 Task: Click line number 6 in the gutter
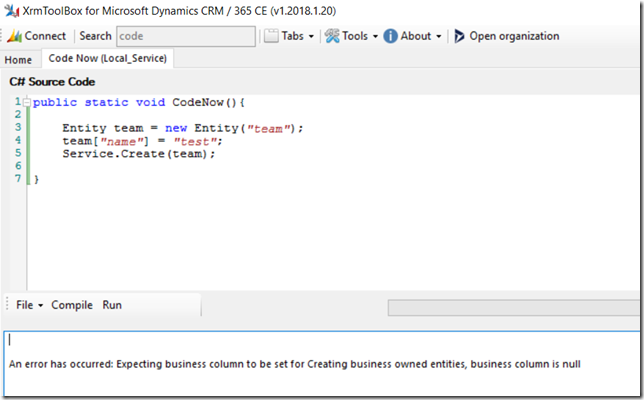point(18,166)
